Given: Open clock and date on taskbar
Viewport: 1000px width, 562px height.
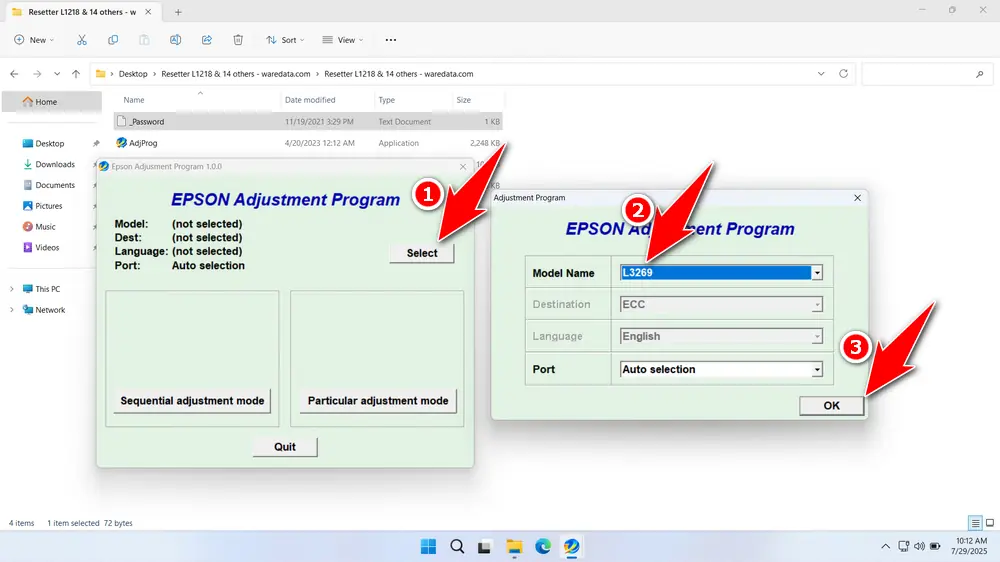Looking at the screenshot, I should [971, 547].
